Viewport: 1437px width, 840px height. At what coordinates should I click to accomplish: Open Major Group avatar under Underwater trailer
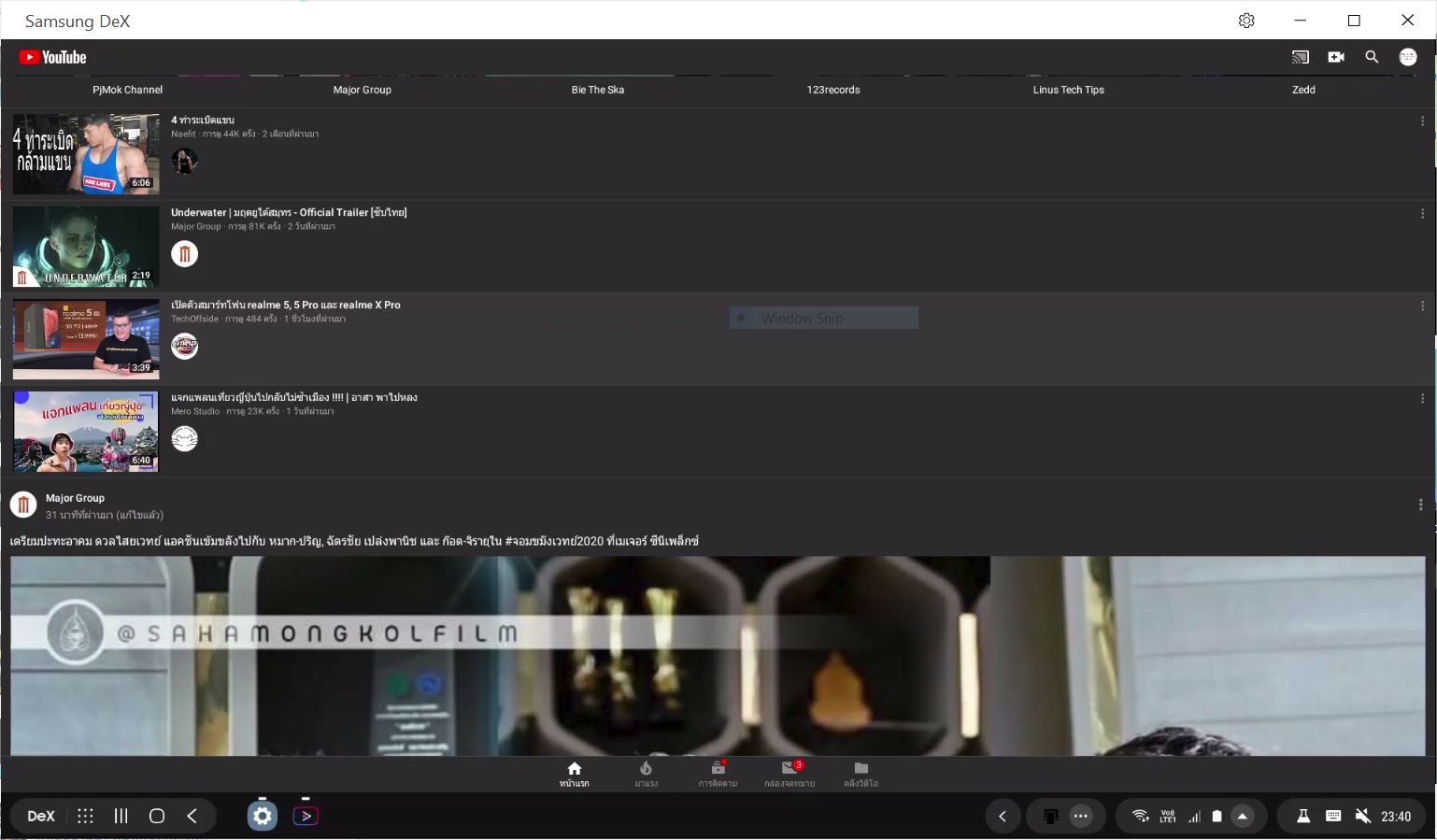(x=185, y=253)
